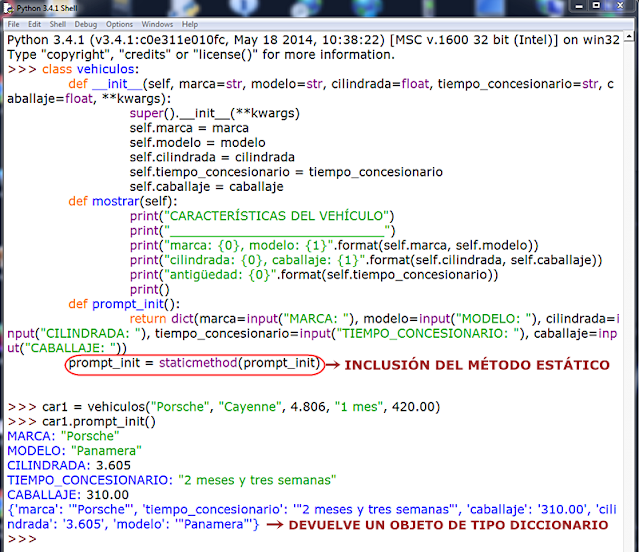This screenshot has height=552, width=639.
Task: Open the Debug menu
Action: coord(86,24)
